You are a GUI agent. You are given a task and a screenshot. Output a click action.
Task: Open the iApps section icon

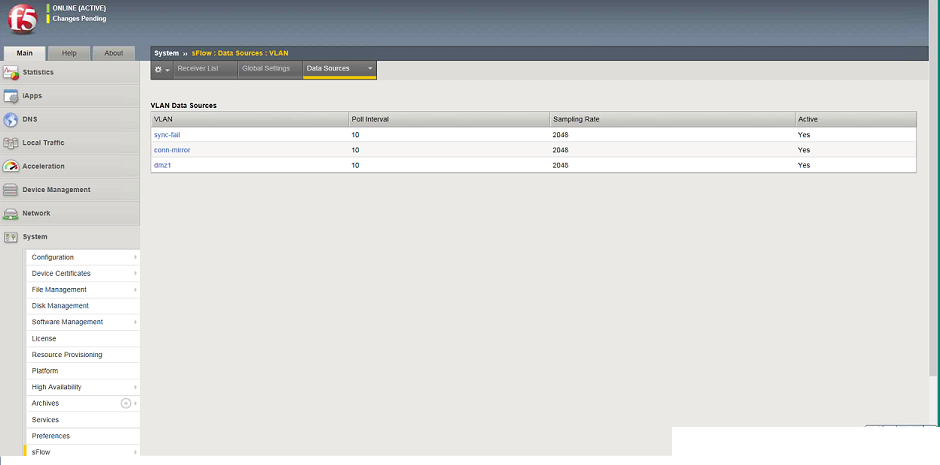(11, 96)
